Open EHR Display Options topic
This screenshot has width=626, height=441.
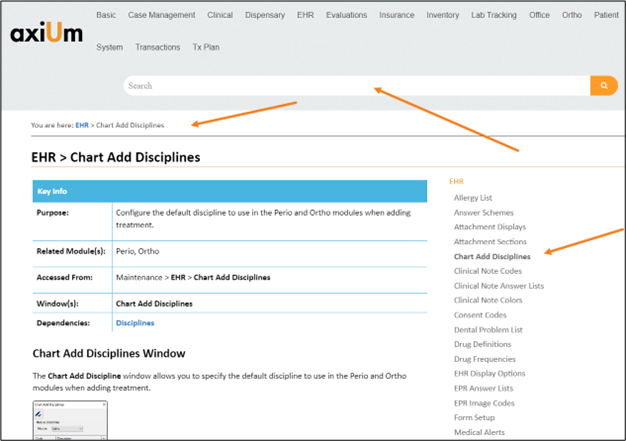pos(489,374)
